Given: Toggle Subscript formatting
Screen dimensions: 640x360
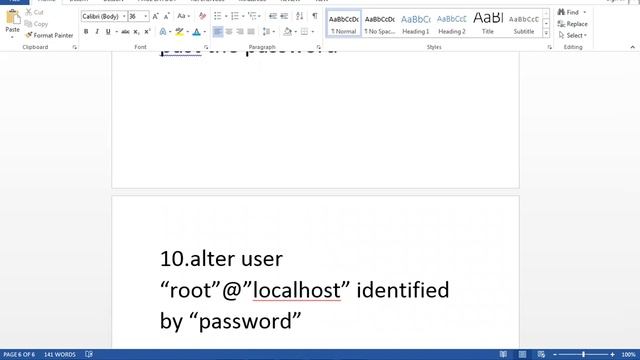Looking at the screenshot, I should pos(136,31).
